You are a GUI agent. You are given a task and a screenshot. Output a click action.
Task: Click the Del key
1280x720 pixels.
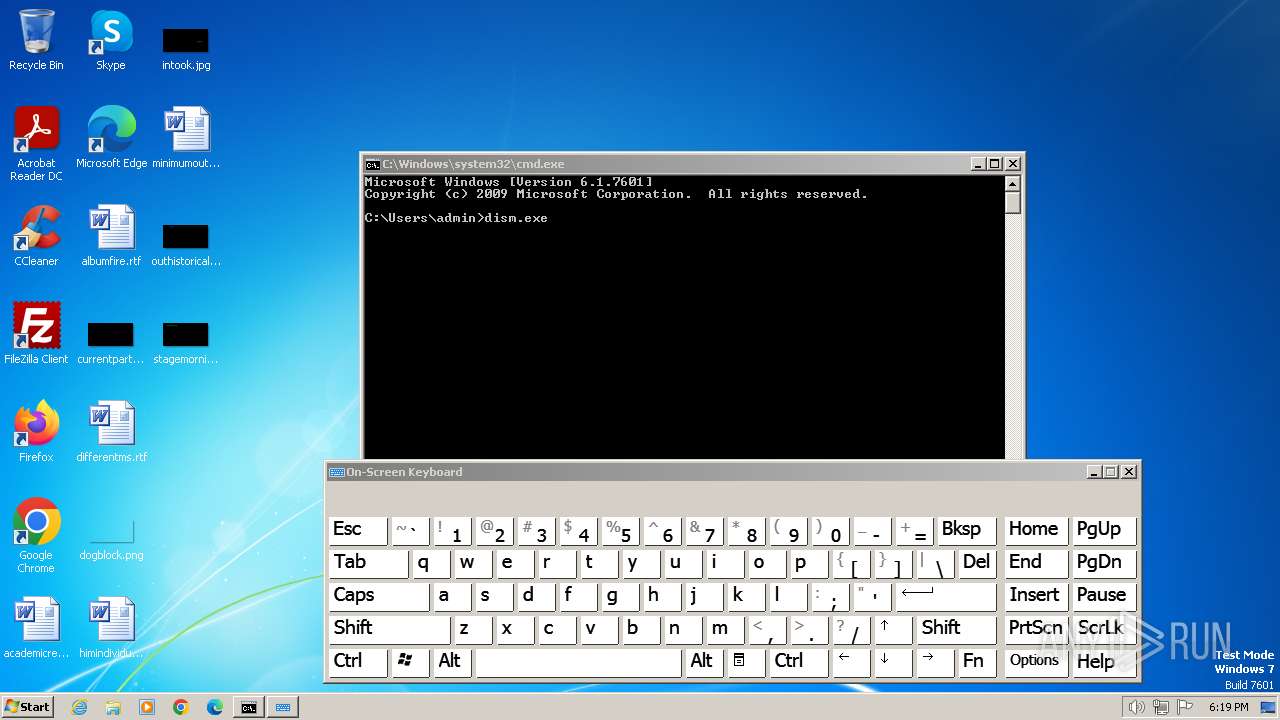click(x=977, y=563)
